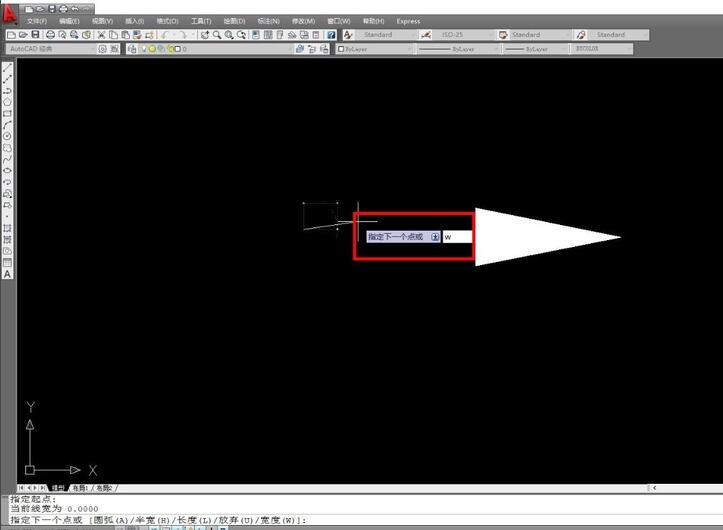Open the Express menu

(408, 20)
